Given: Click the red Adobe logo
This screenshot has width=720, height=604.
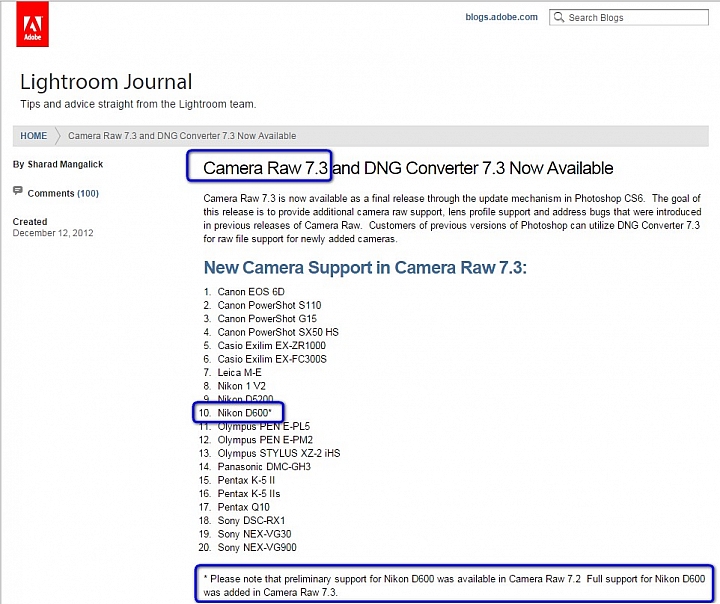Looking at the screenshot, I should tap(32, 24).
